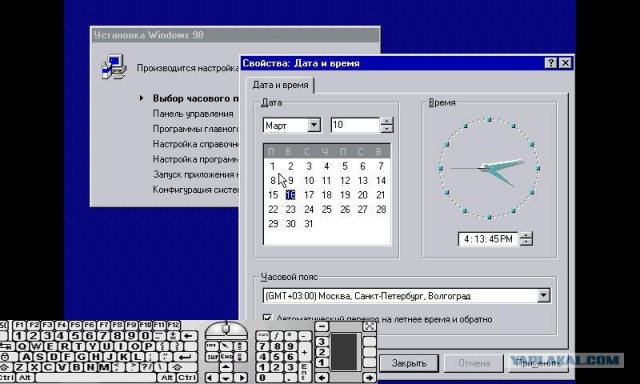Click the left arrow at overlay panel bottom
The image size is (640, 384).
pos(322,378)
